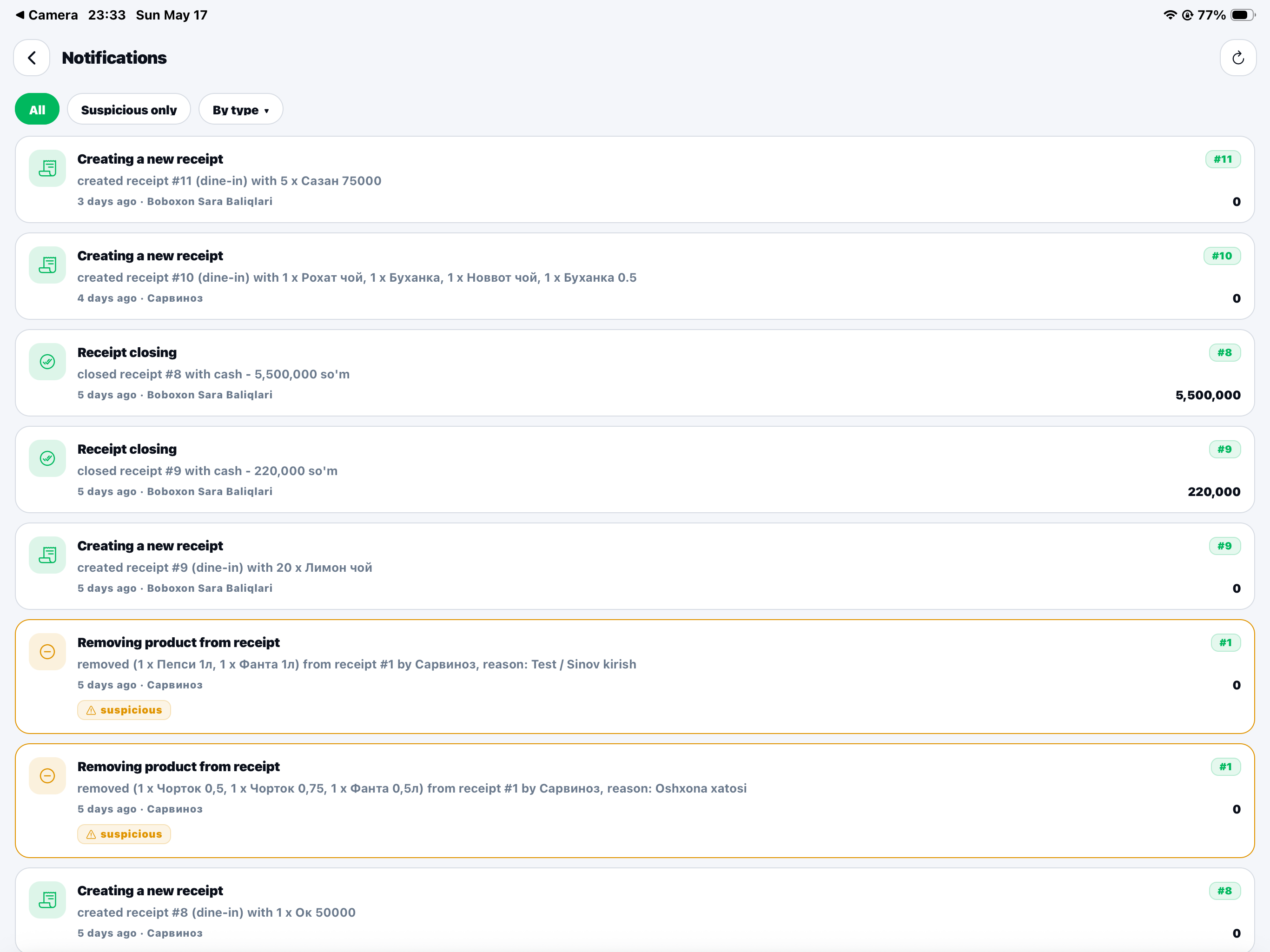Viewport: 1270px width, 952px height.
Task: Tap receipt icon of created receipt #9
Action: coord(48,555)
